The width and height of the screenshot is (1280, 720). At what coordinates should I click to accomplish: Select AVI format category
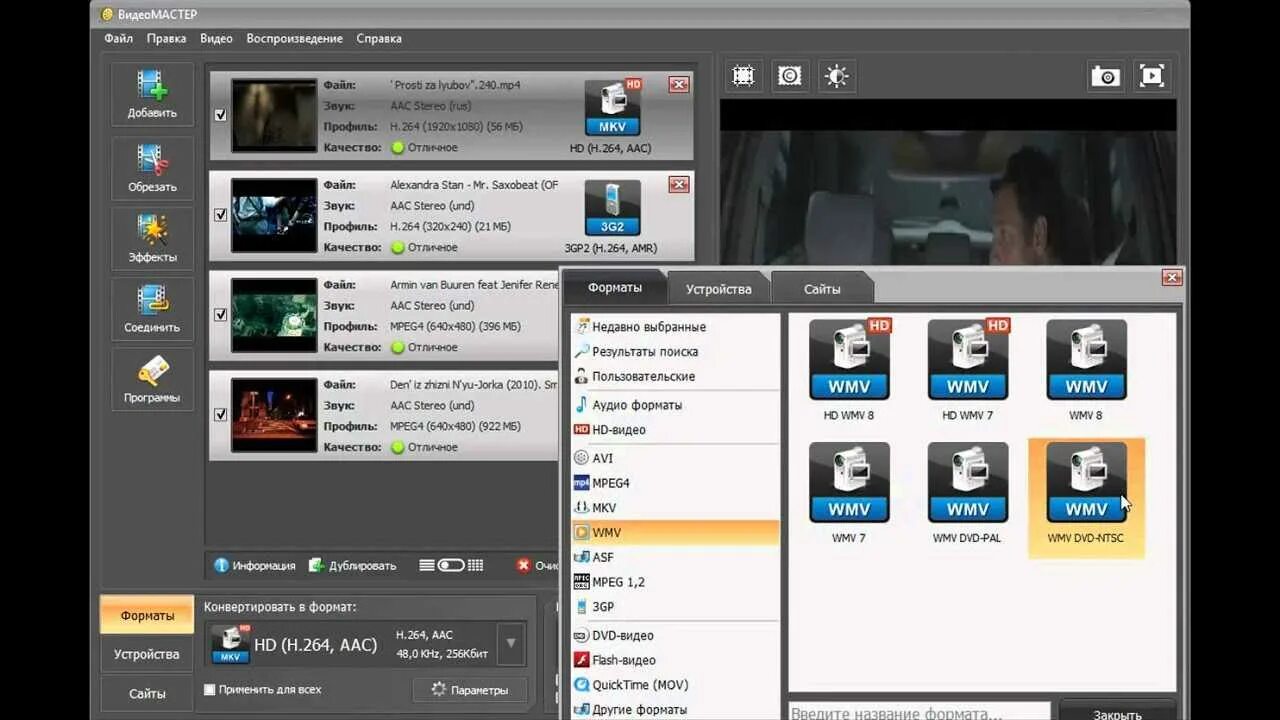point(675,458)
